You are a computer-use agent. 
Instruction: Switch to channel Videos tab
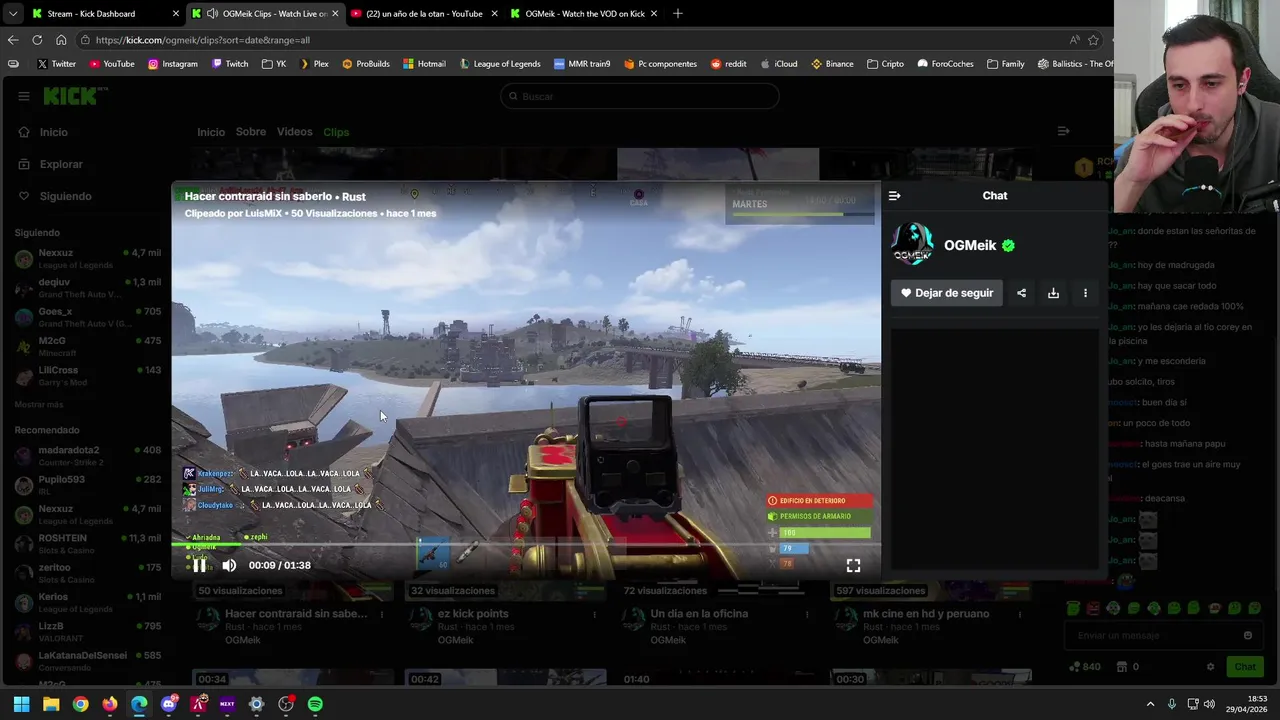(x=294, y=132)
